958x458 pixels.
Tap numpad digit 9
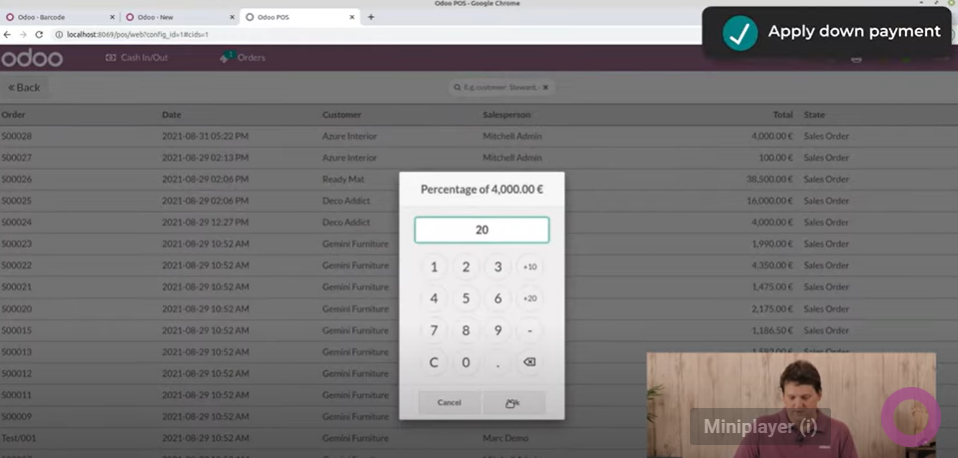(498, 330)
